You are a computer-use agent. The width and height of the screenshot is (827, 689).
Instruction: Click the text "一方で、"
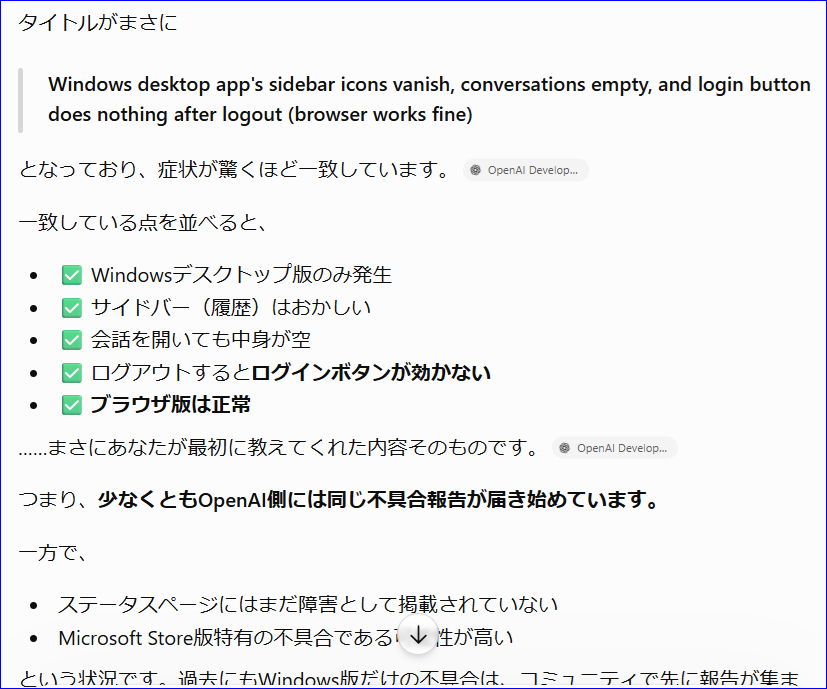tap(53, 553)
